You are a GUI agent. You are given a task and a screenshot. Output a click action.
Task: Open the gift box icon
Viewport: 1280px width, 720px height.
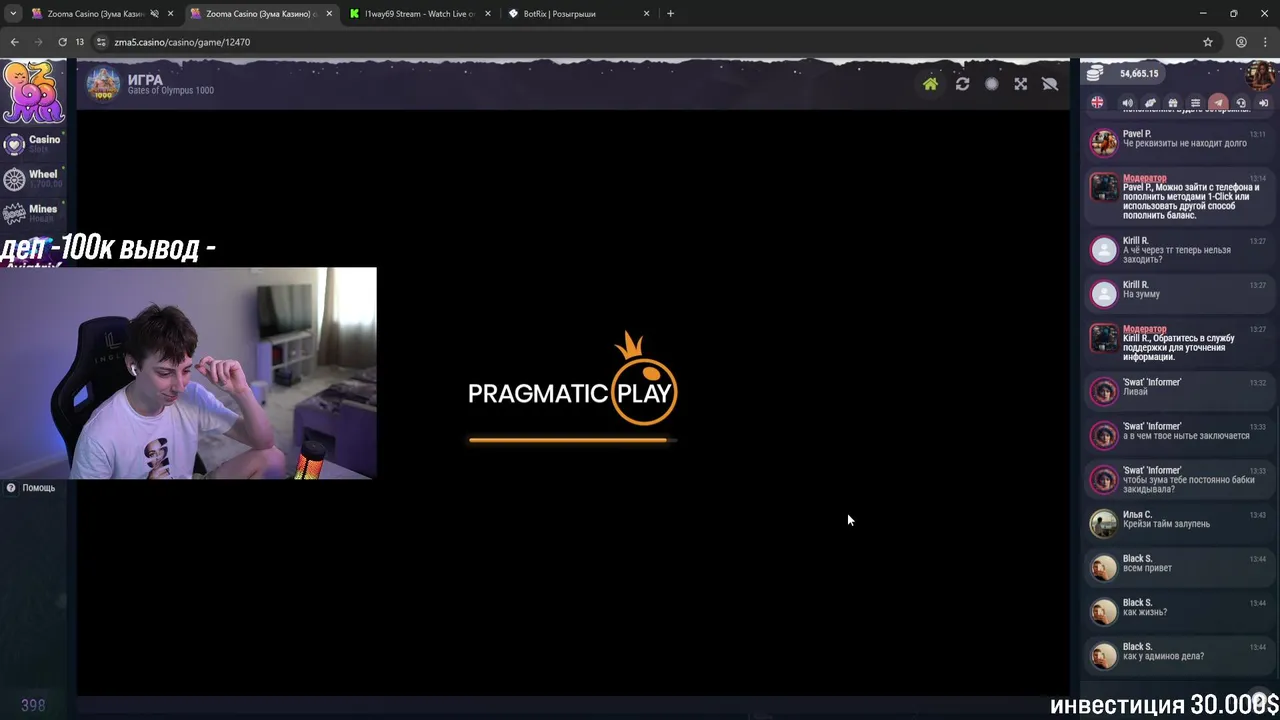pyautogui.click(x=1173, y=103)
